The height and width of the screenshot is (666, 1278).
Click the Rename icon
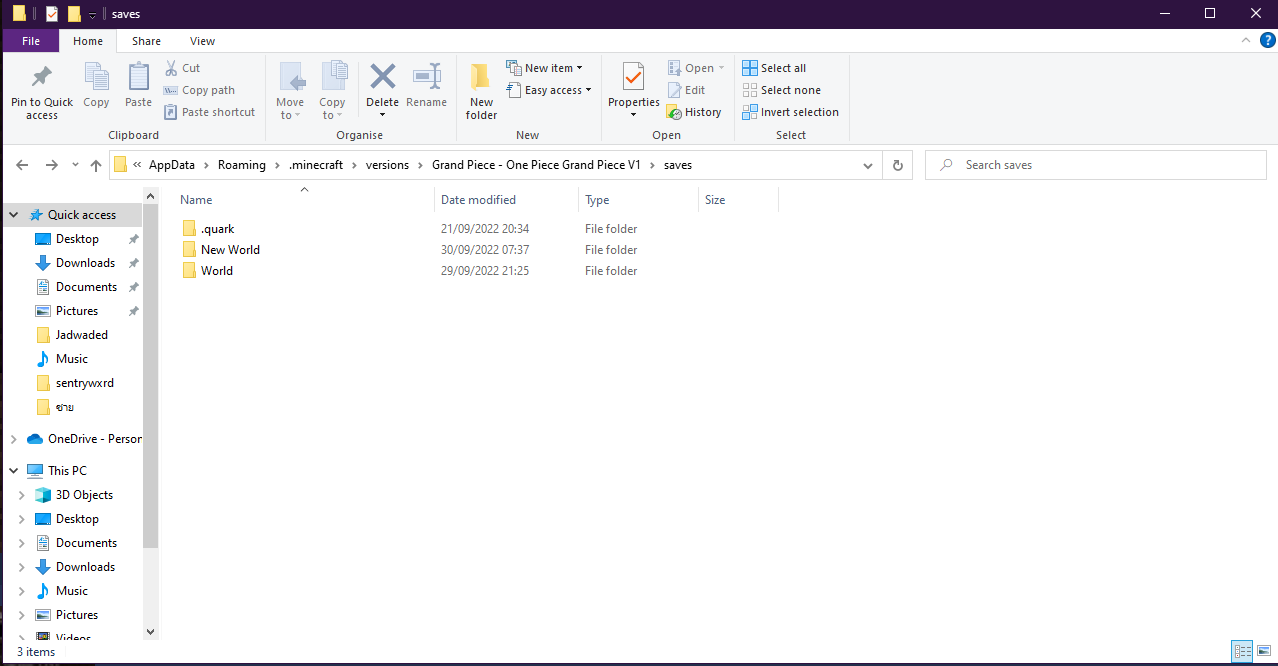[427, 77]
